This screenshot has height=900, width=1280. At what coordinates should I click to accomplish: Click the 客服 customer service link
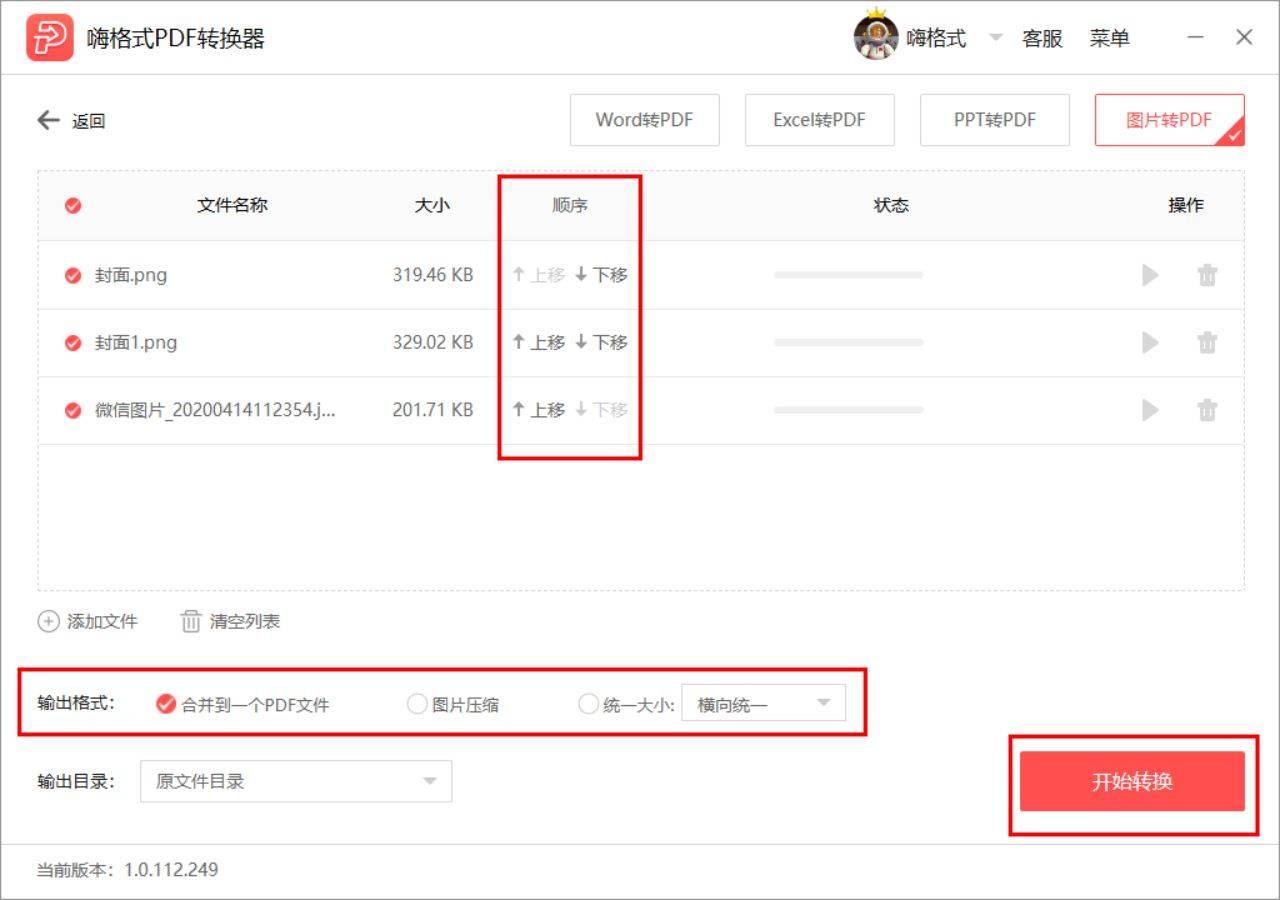pos(1042,38)
